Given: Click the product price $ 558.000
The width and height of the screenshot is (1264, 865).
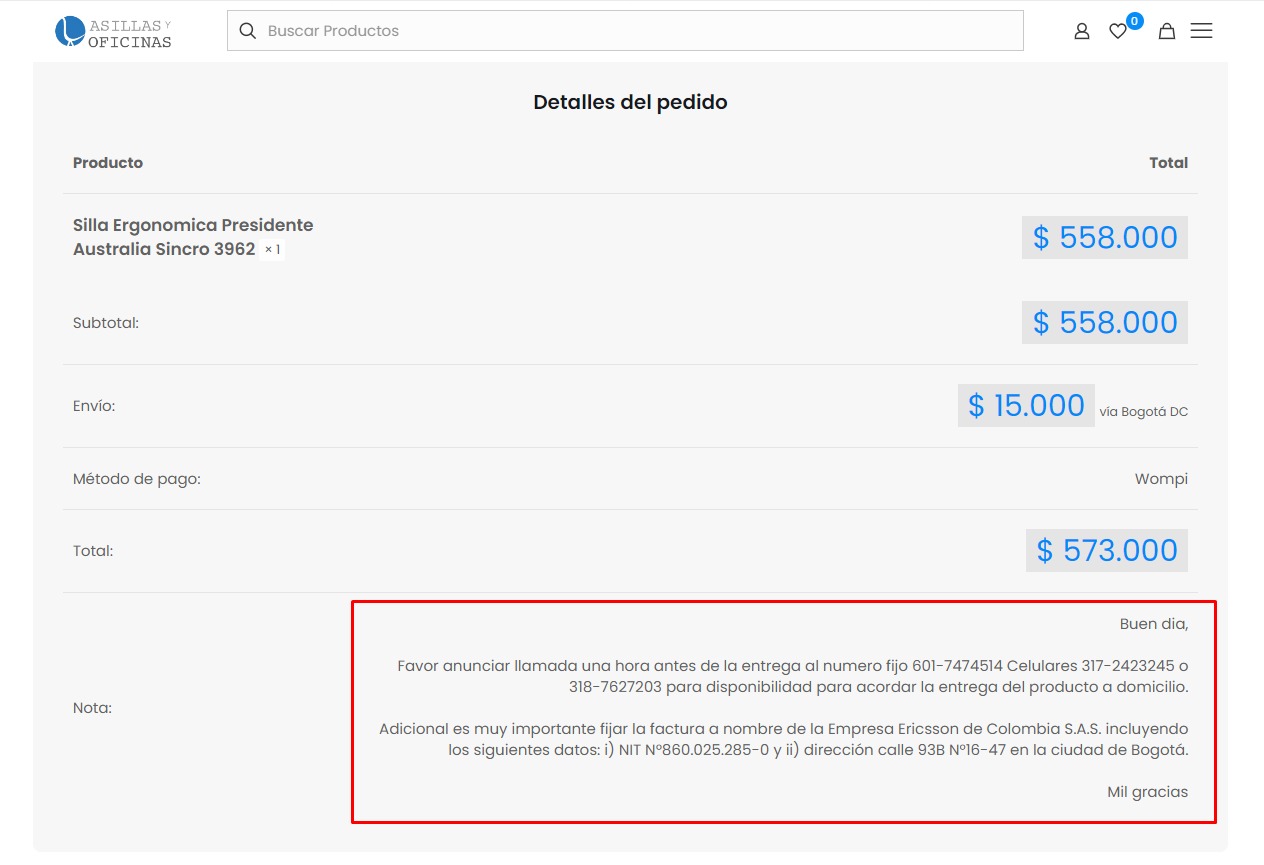Looking at the screenshot, I should click(x=1104, y=238).
